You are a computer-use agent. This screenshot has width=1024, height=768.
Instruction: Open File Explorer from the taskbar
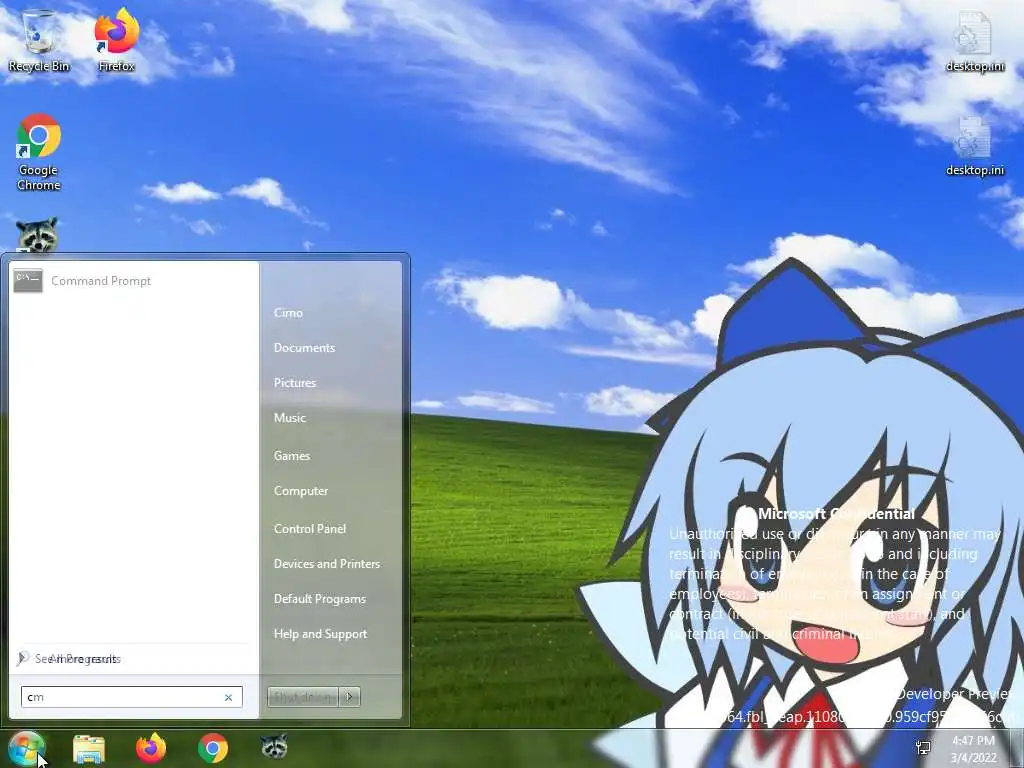pyautogui.click(x=89, y=748)
